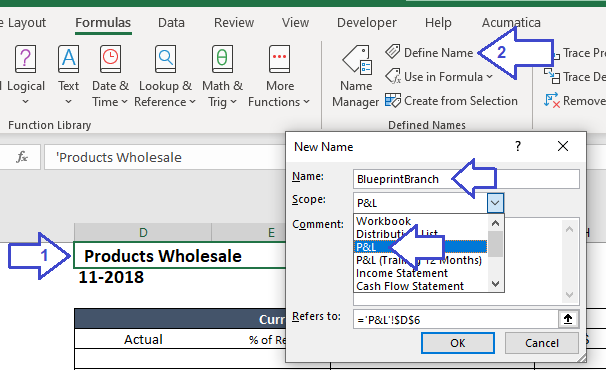Open the Page Layout tab

[23, 23]
